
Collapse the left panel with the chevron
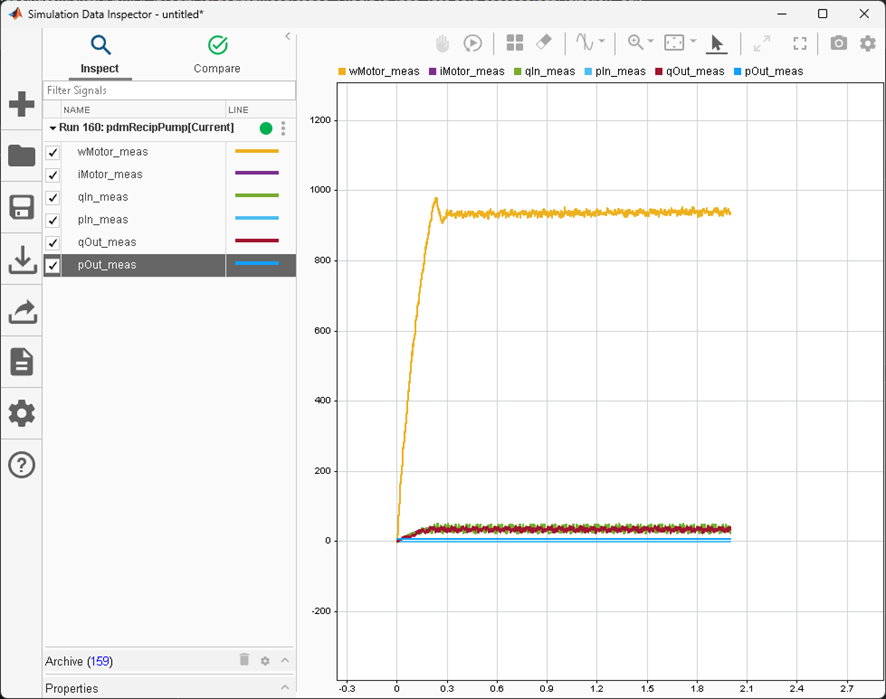click(x=288, y=36)
